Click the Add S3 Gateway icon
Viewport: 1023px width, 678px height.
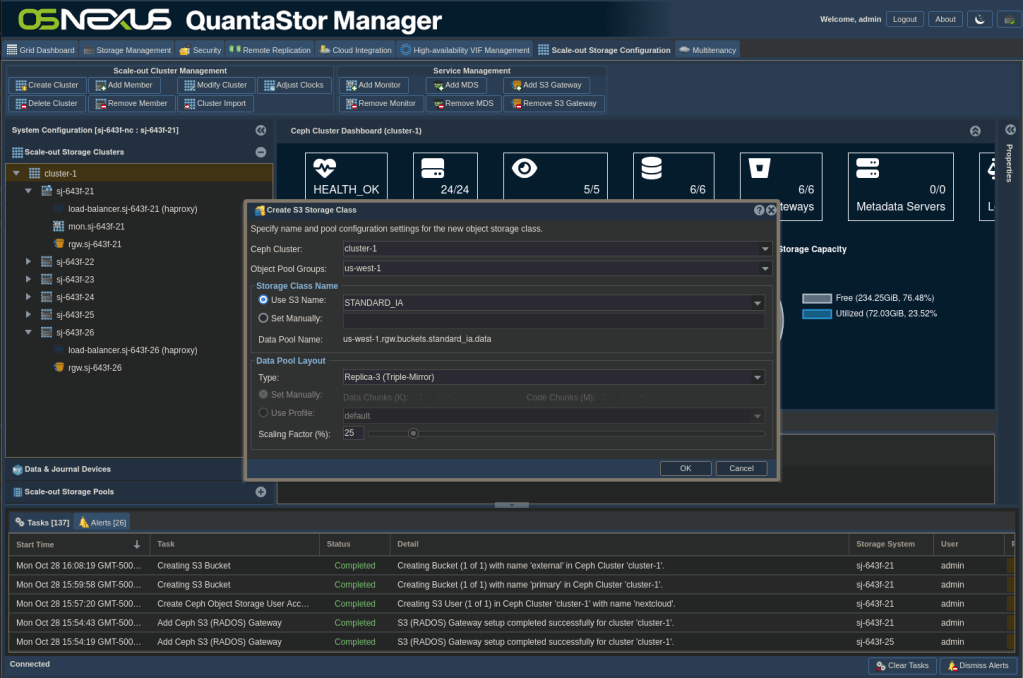[x=516, y=86]
